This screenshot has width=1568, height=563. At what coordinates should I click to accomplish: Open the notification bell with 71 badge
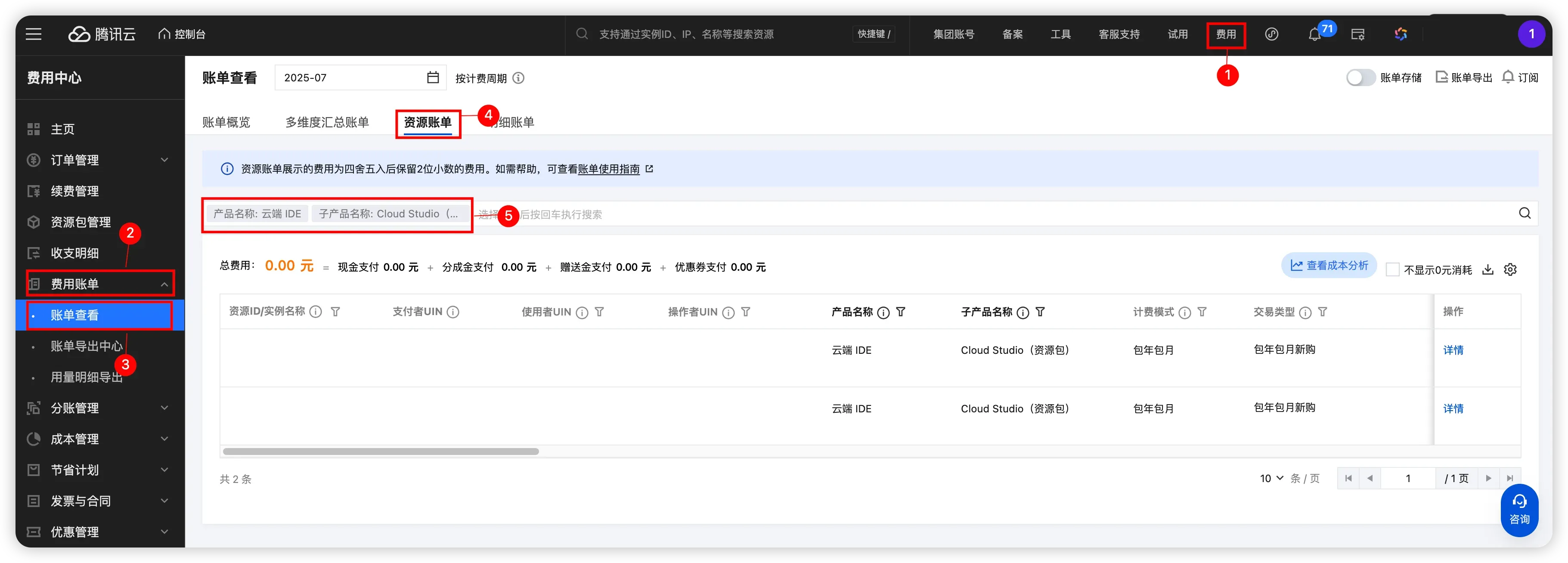(x=1314, y=35)
